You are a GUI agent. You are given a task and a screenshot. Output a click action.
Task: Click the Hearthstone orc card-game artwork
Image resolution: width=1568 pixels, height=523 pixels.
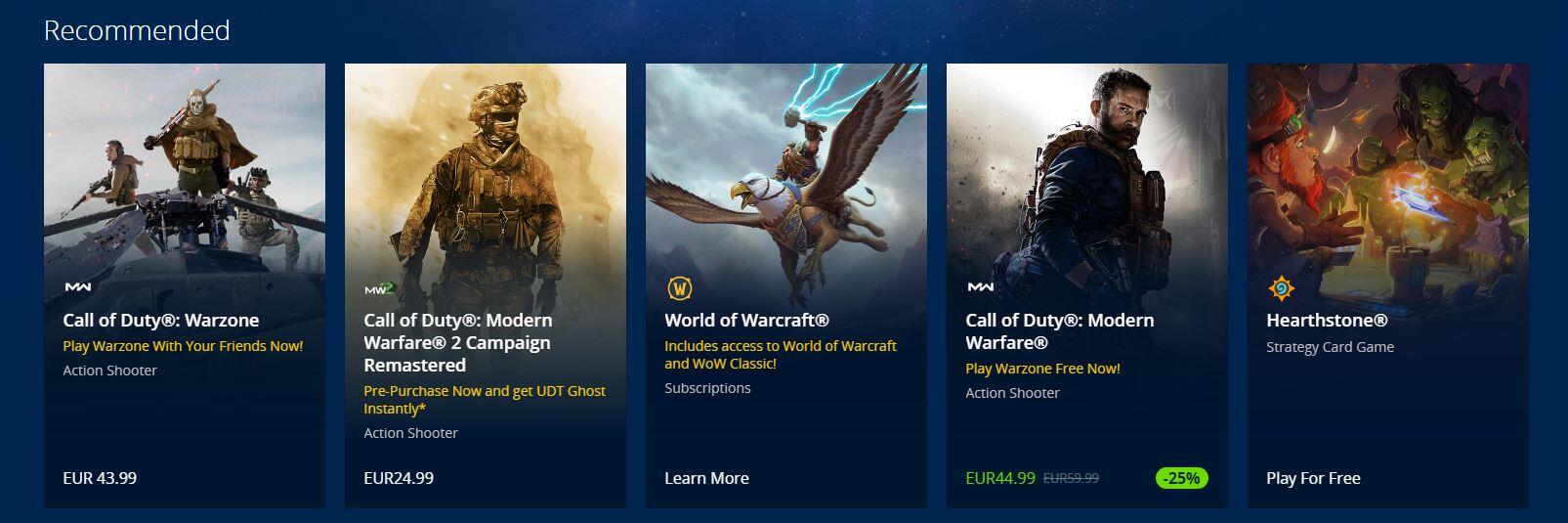[x=1388, y=166]
